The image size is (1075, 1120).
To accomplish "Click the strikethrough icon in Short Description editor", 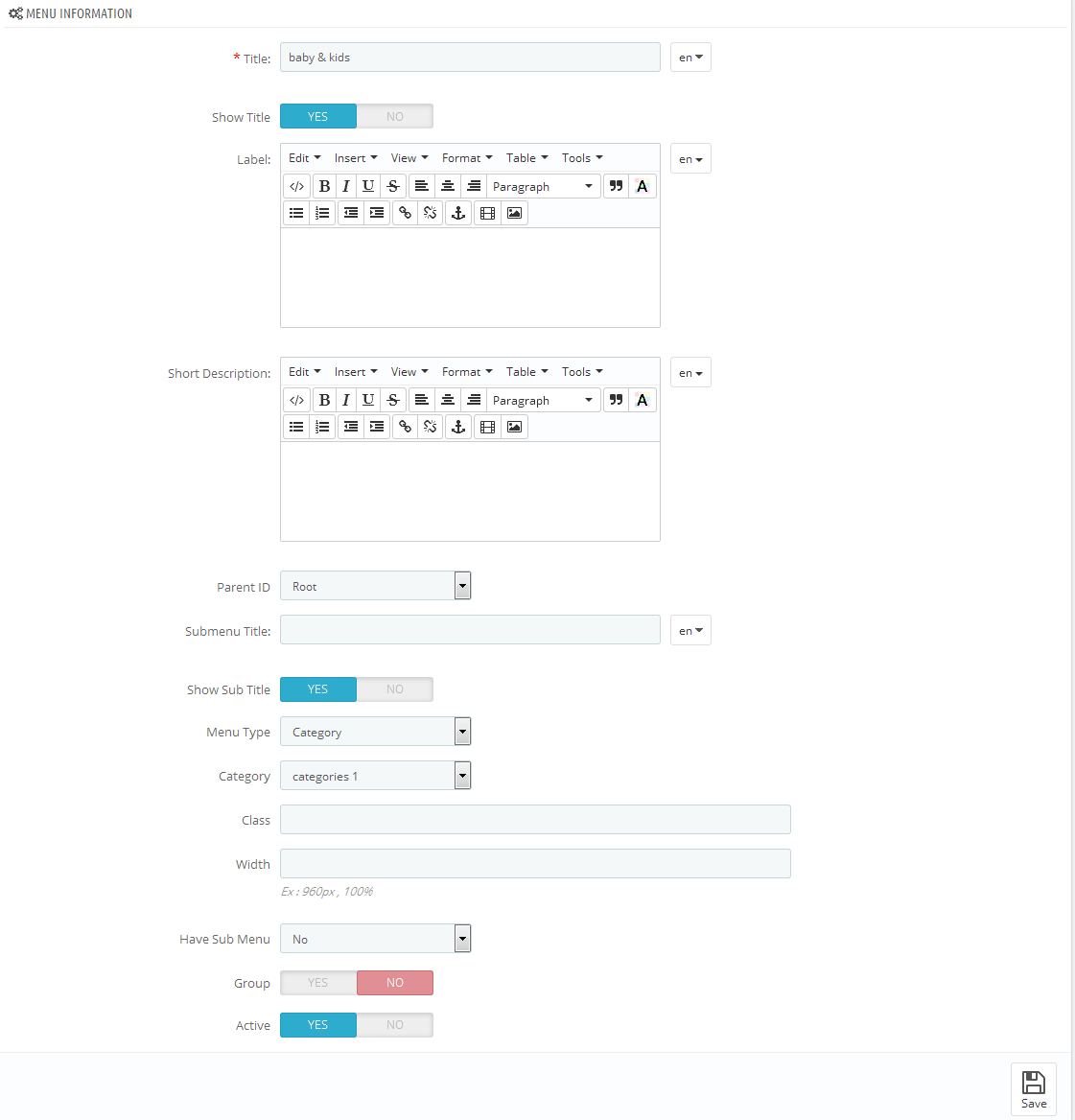I will click(393, 400).
